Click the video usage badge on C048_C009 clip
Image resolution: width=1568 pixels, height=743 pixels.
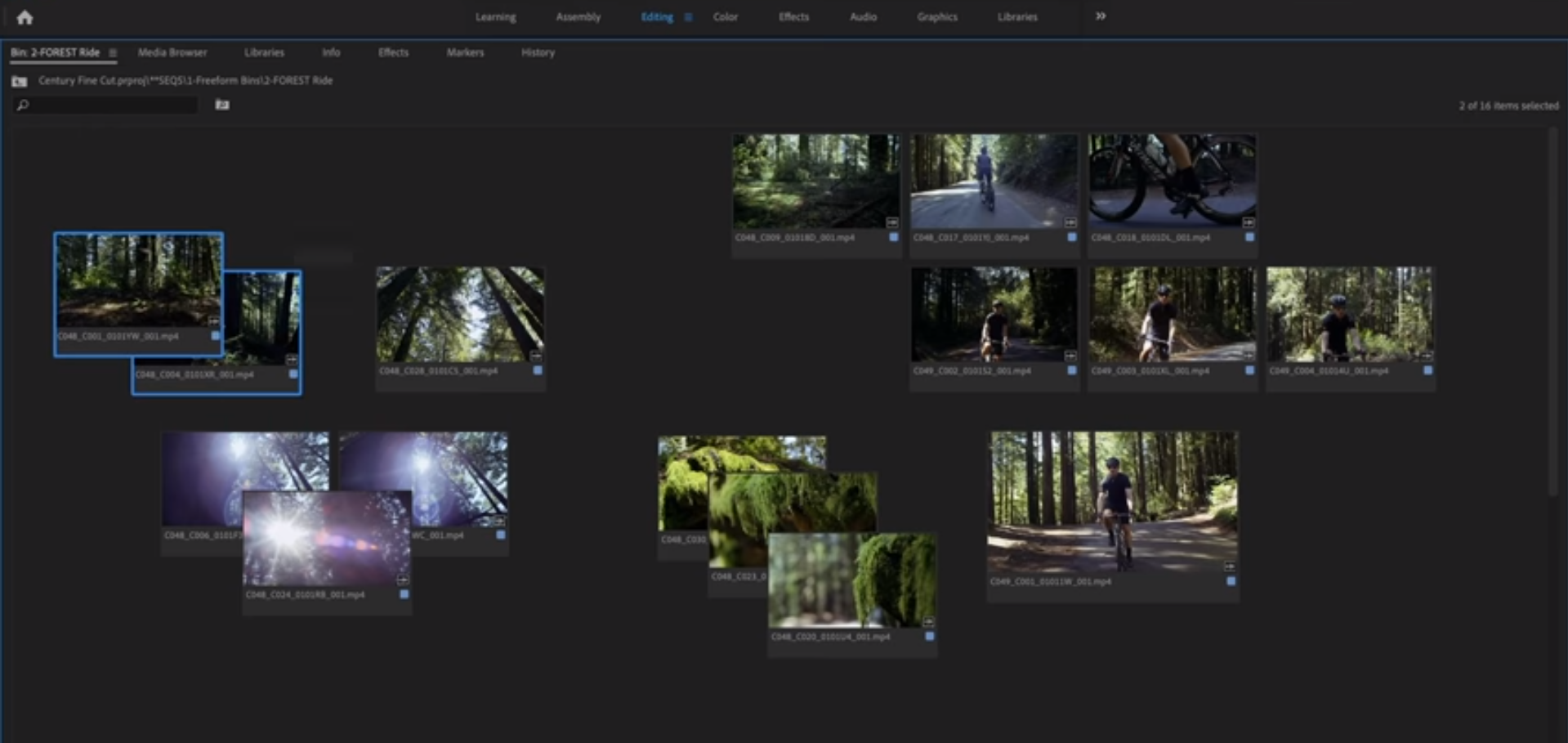892,222
